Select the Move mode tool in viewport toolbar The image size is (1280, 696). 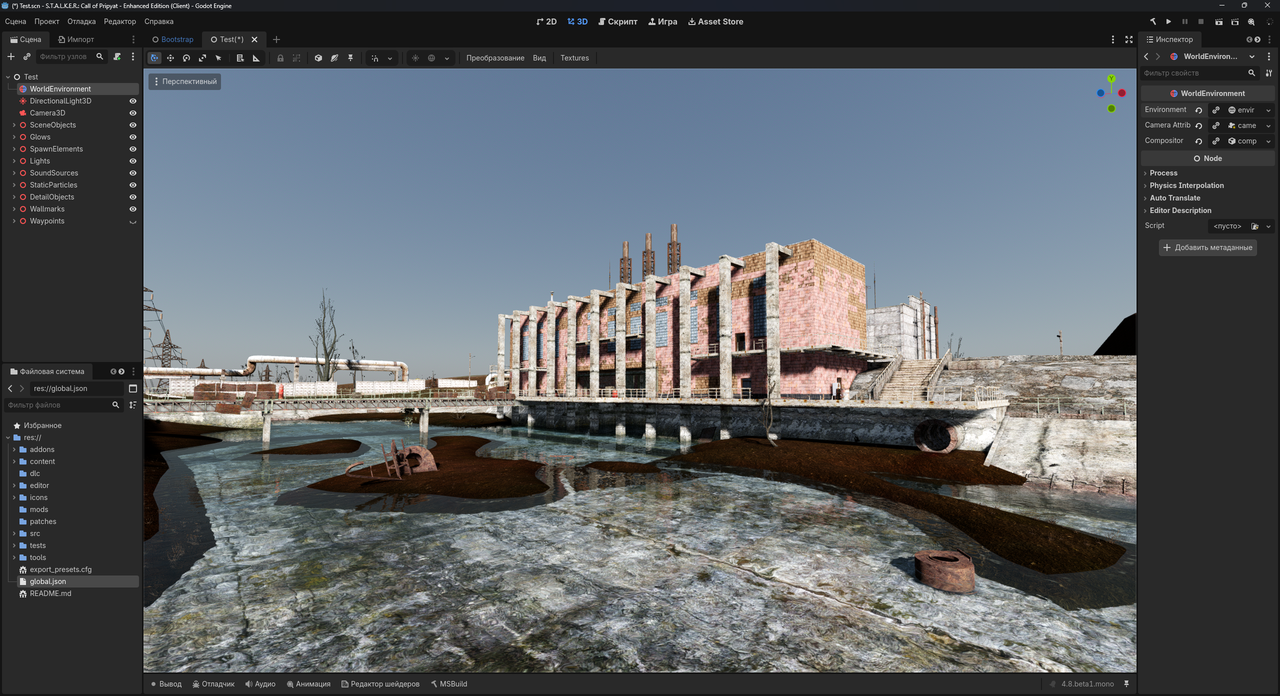click(170, 58)
